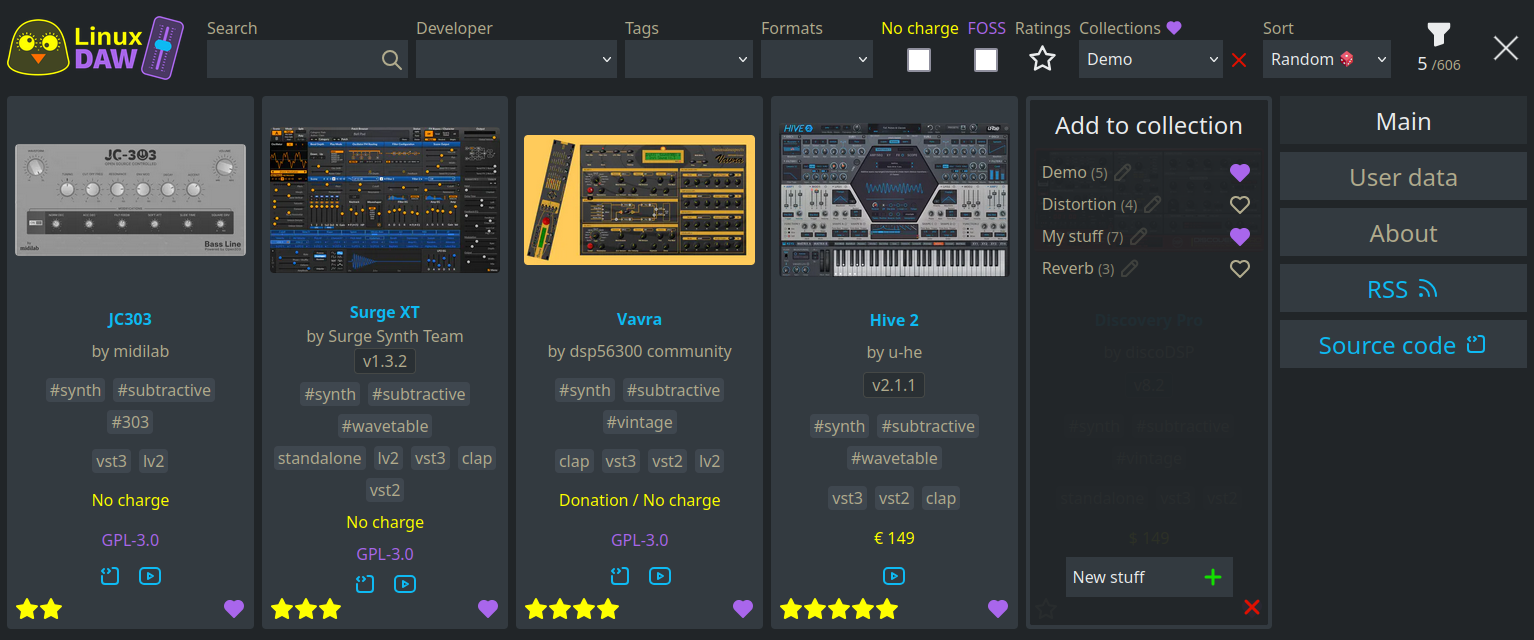Click the Source code button
The width and height of the screenshot is (1534, 640).
click(x=1403, y=344)
